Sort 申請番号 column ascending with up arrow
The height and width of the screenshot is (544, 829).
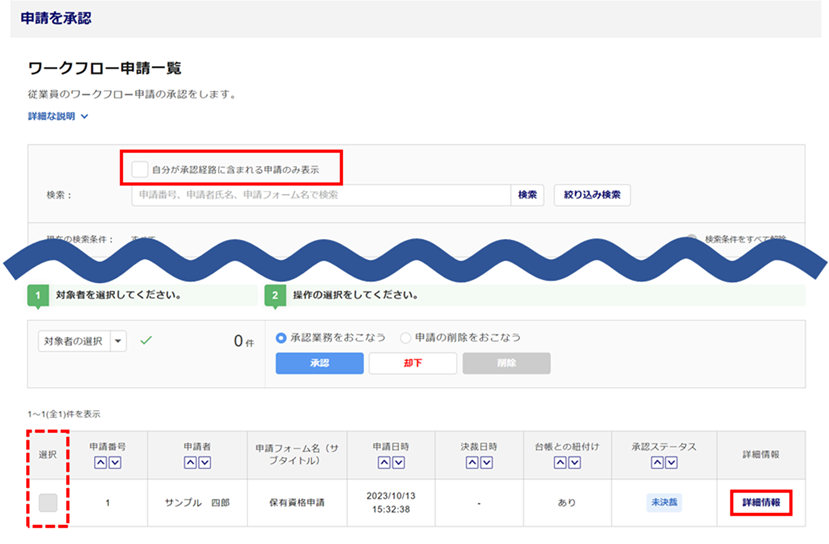click(x=100, y=462)
